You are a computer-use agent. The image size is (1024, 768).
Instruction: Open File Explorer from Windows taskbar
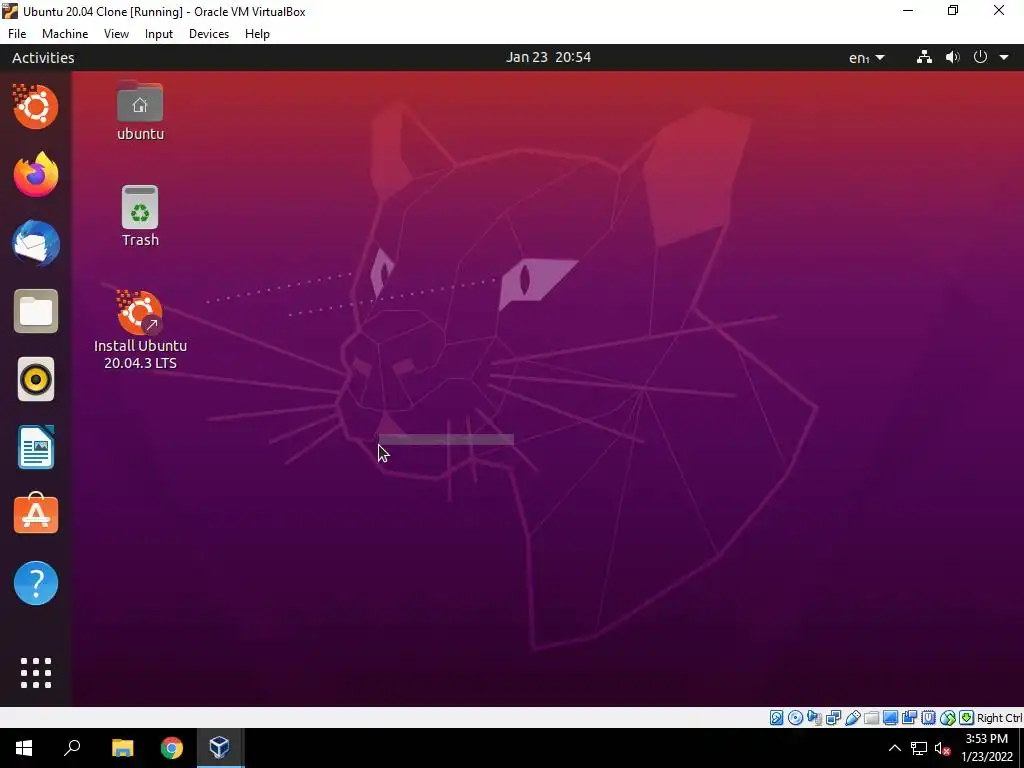click(x=122, y=748)
